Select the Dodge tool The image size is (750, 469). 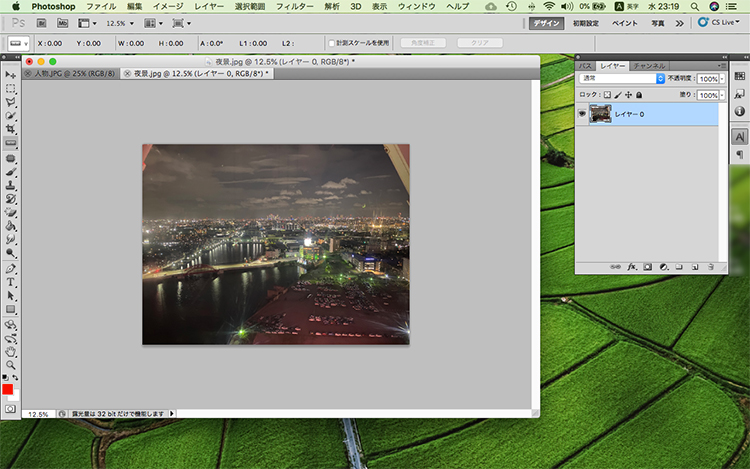click(11, 252)
